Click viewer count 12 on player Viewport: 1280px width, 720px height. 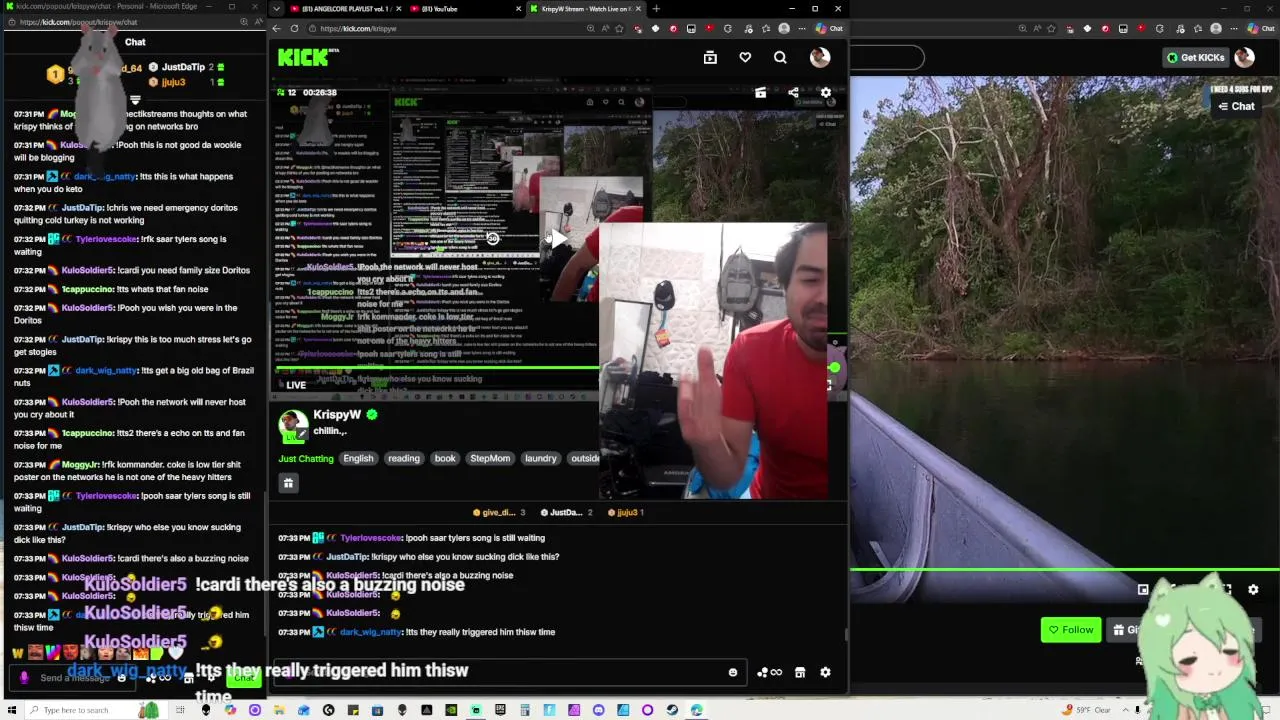(287, 93)
